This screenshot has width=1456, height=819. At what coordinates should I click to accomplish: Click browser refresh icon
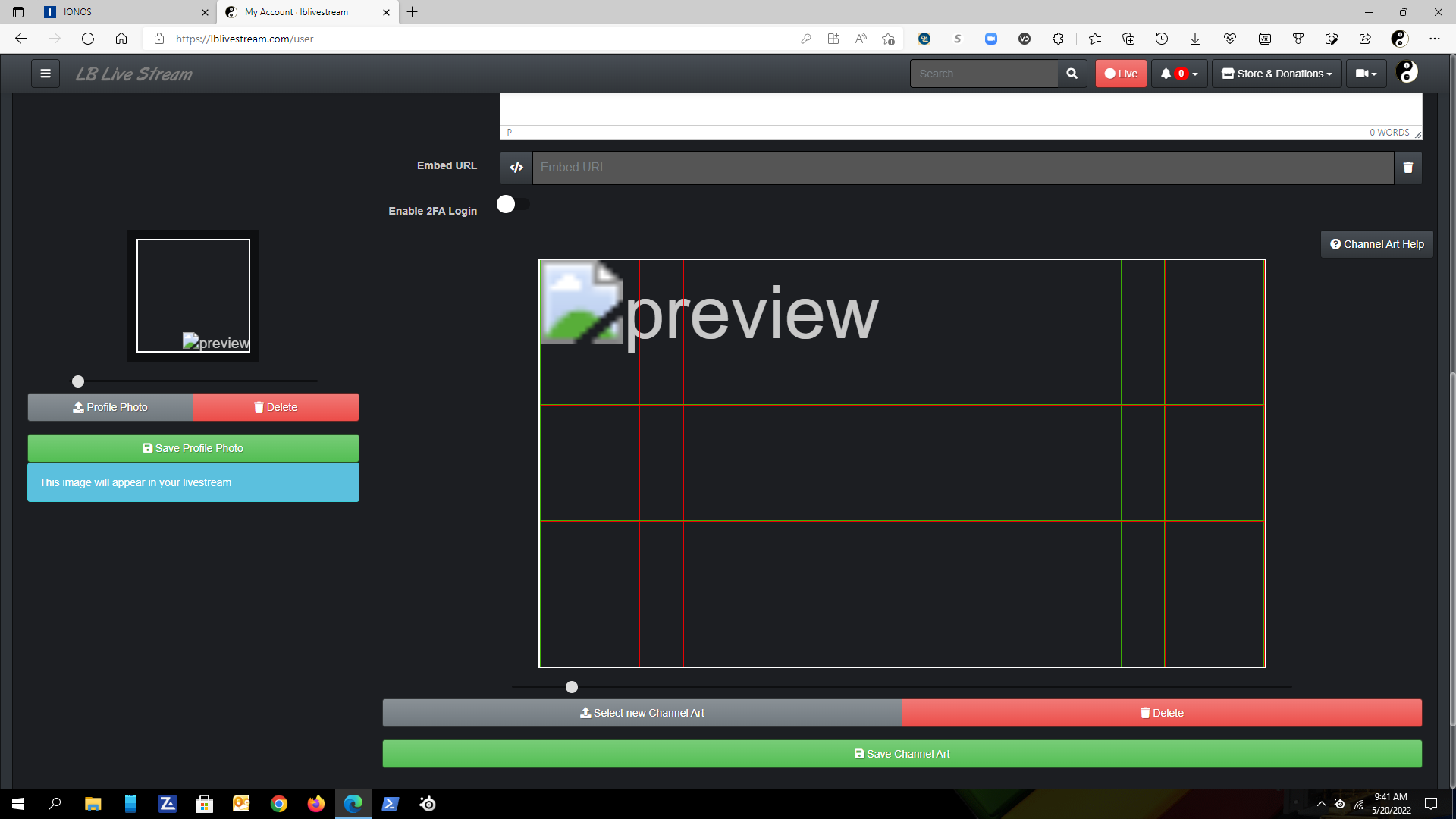(x=88, y=39)
